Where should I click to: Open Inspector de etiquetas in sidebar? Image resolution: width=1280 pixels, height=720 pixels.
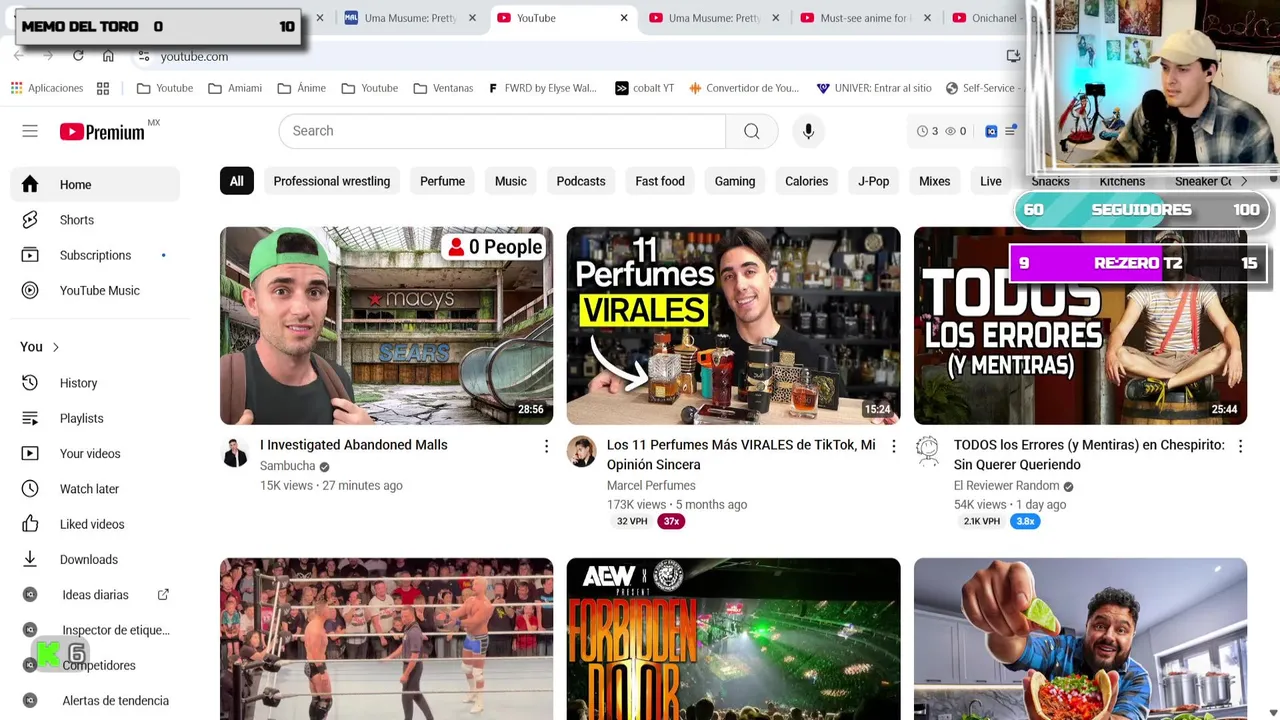coord(95,630)
